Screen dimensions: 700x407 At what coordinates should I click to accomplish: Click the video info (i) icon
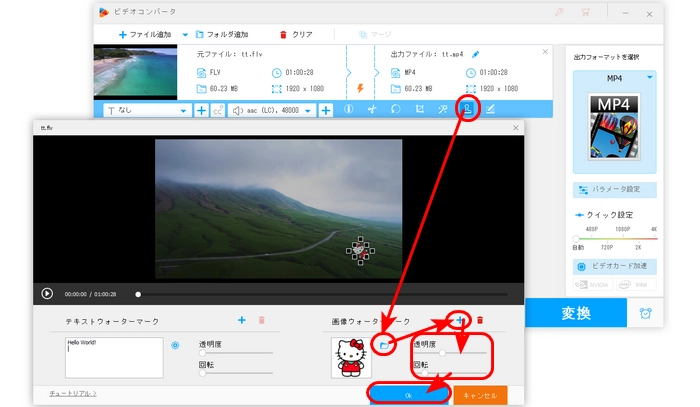point(348,109)
